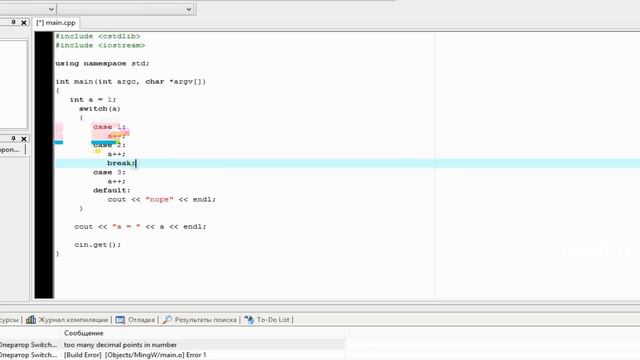
Task: Click the Сообщение column header
Action: click(x=84, y=333)
